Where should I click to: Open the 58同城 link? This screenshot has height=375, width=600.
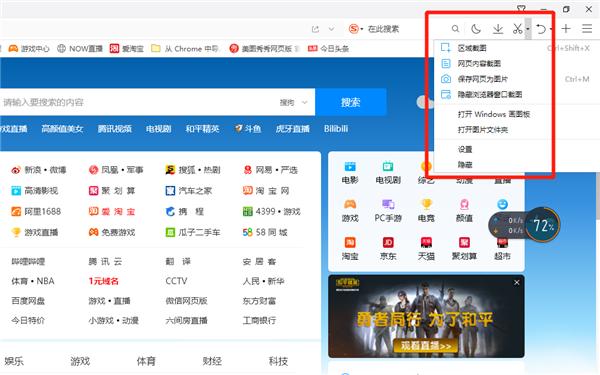click(265, 232)
